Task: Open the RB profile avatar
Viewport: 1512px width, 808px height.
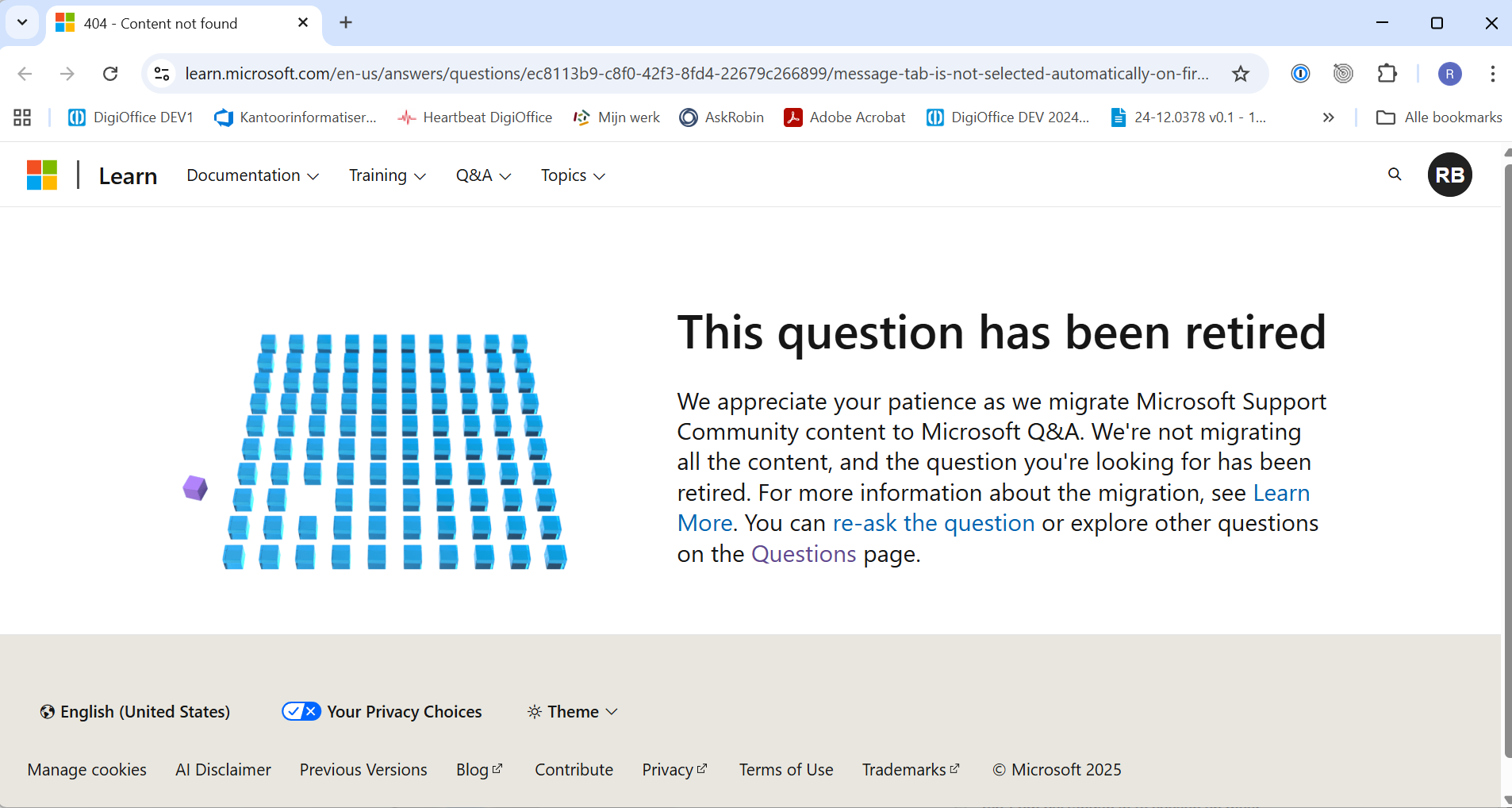Action: pyautogui.click(x=1450, y=175)
